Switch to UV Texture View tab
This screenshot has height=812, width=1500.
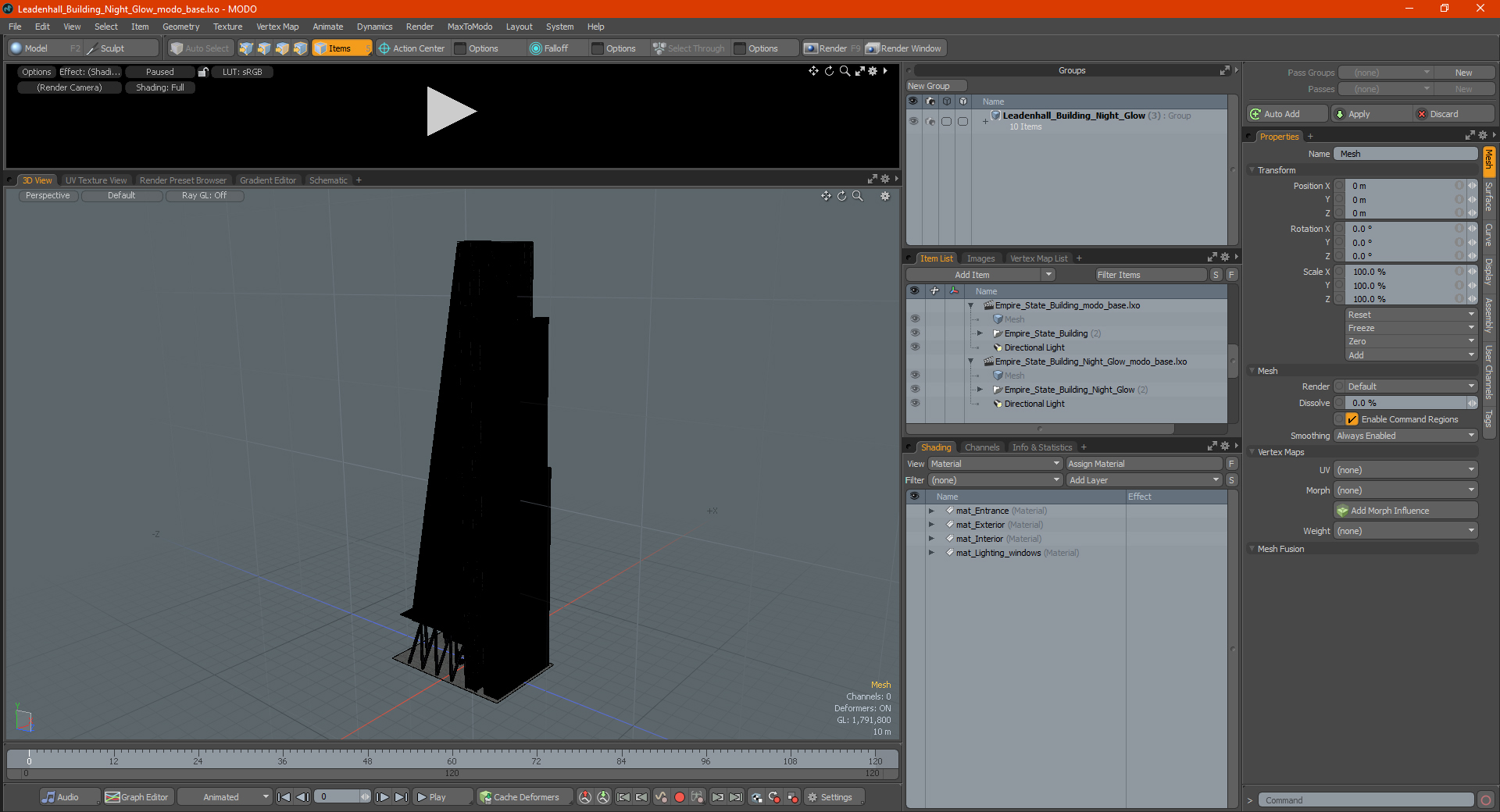click(96, 180)
